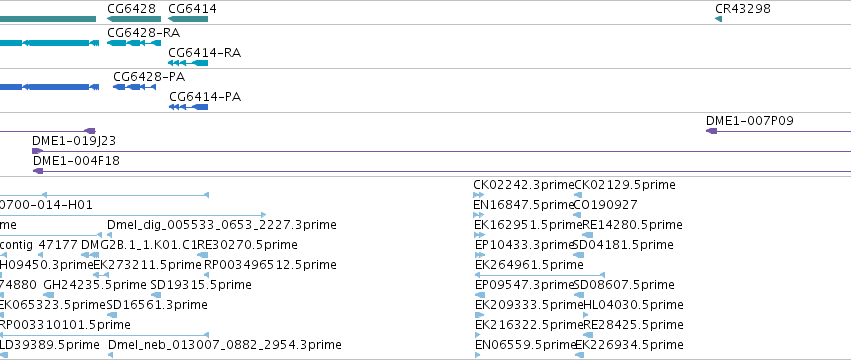Image resolution: width=851 pixels, height=360 pixels.
Task: Select the GH24235.5prime EST glyph
Action: [x=48, y=295]
